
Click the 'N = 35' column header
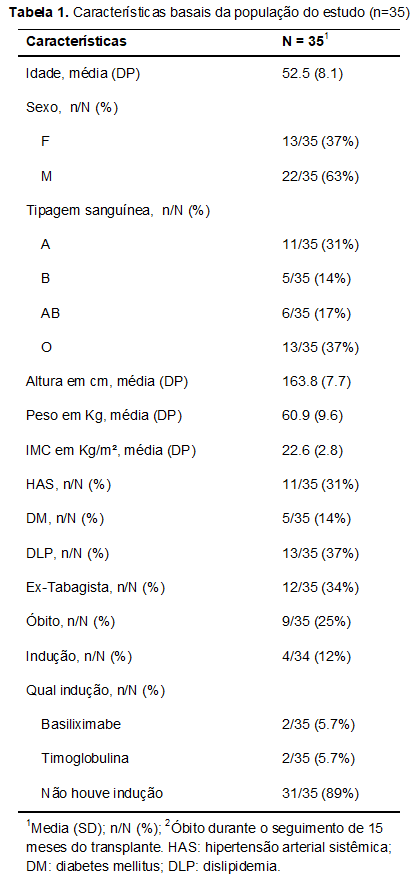coord(305,41)
